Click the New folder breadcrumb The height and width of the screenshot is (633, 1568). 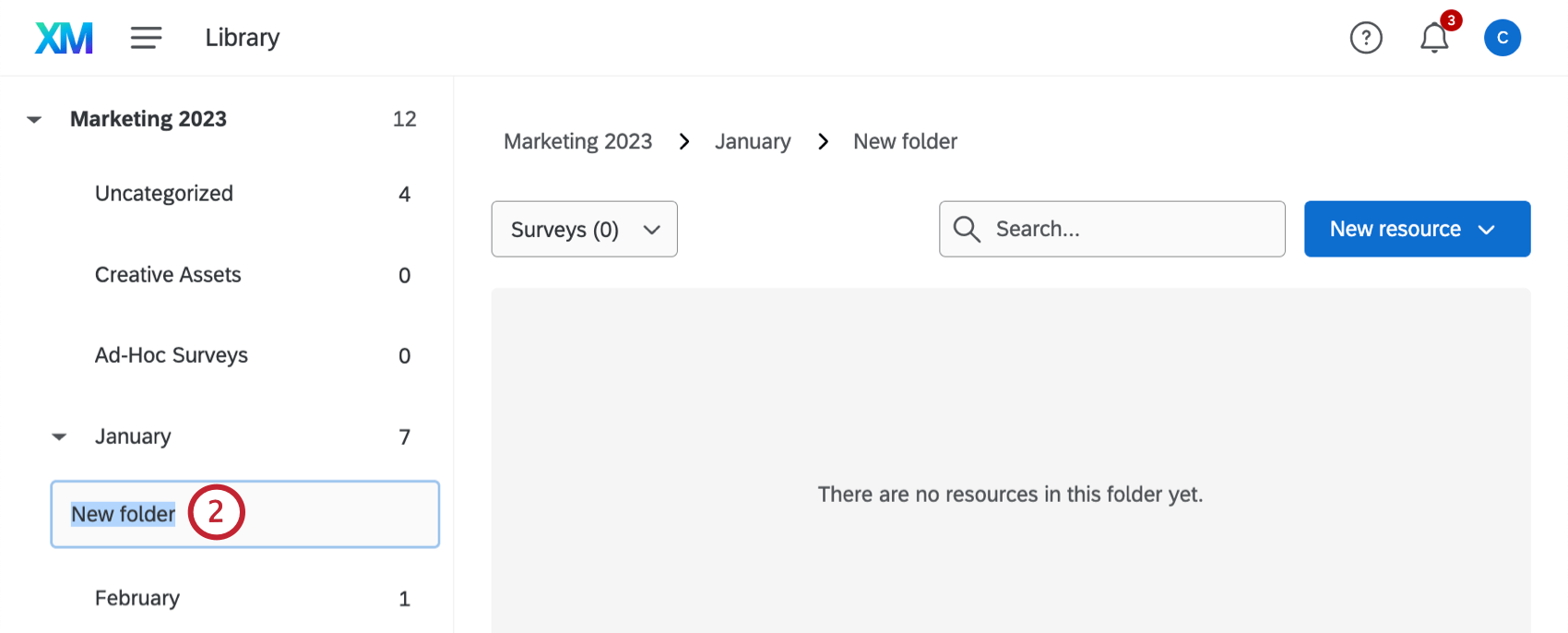tap(905, 141)
